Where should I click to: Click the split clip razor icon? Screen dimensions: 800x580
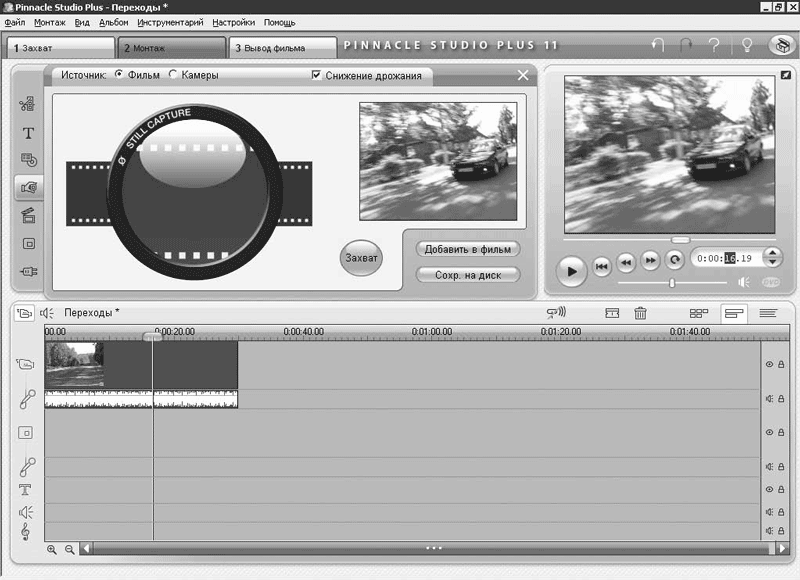click(613, 313)
